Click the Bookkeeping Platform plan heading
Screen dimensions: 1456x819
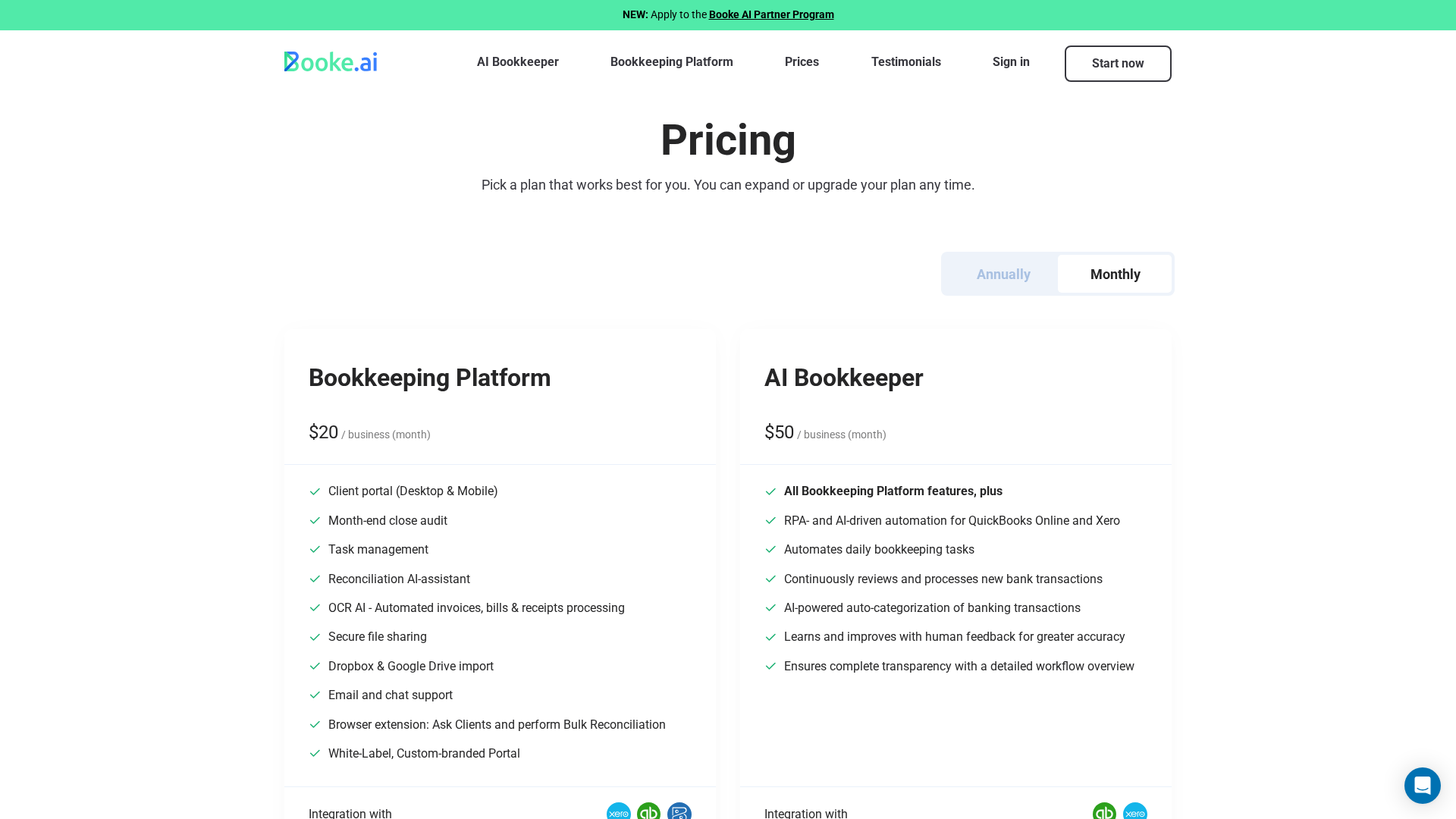click(x=429, y=378)
